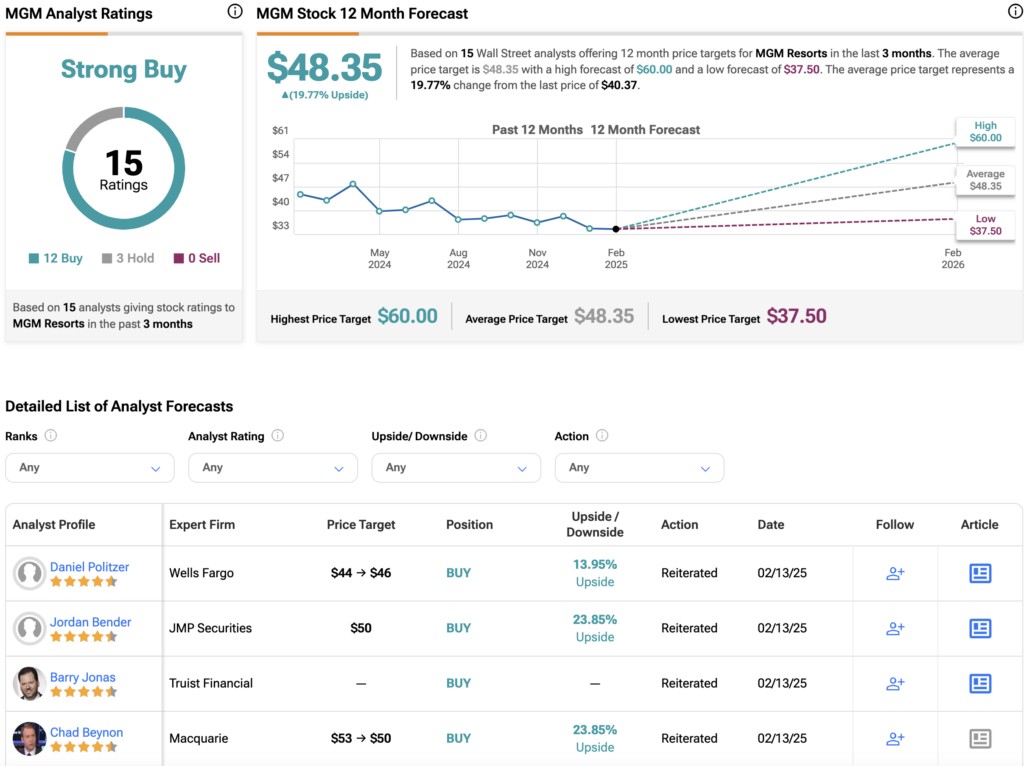This screenshot has height=766, width=1024.
Task: Follow analyst Daniel Politzer
Action: [894, 573]
